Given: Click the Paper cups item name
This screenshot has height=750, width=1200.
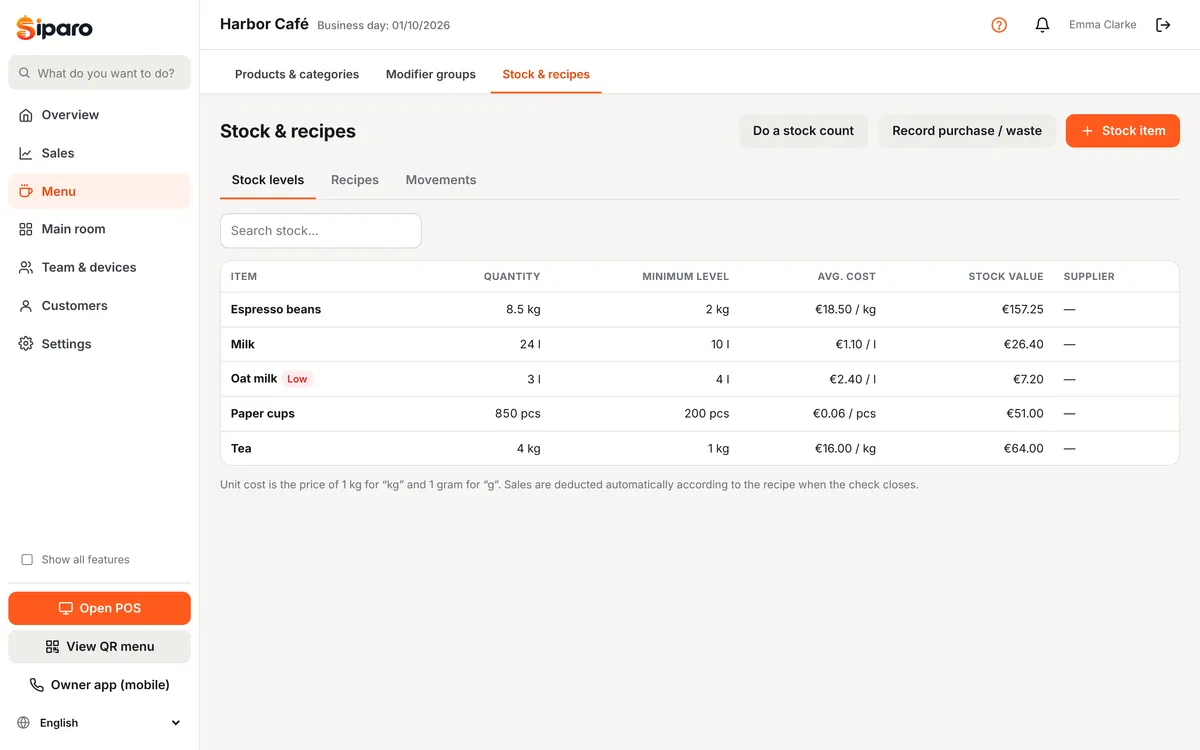Looking at the screenshot, I should coord(263,414).
